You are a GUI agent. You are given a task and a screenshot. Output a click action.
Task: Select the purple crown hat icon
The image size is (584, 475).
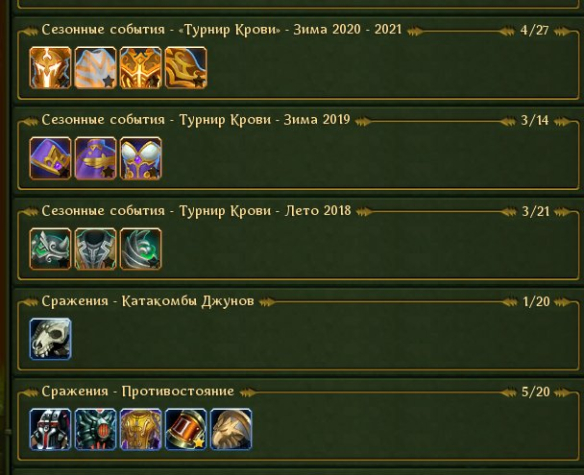coord(50,158)
